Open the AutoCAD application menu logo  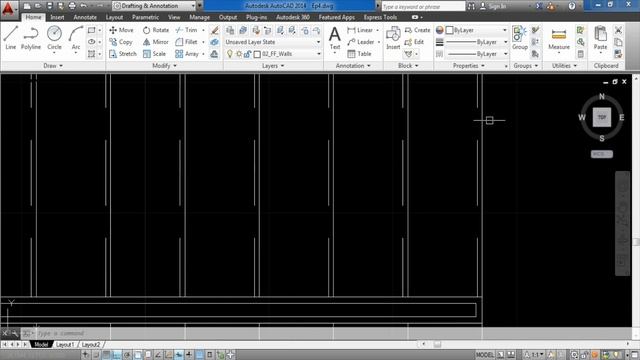[8, 9]
